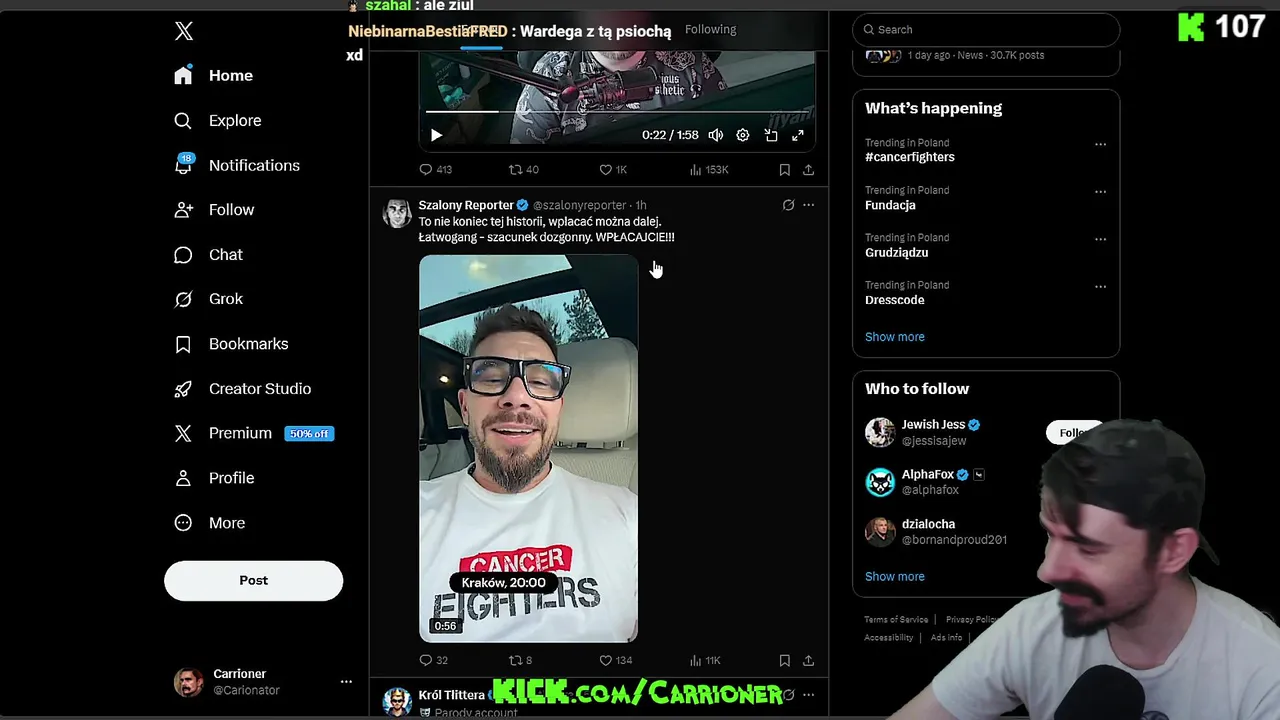The image size is (1280, 720).
Task: Open trending topic Grudziądzu
Action: (x=896, y=253)
